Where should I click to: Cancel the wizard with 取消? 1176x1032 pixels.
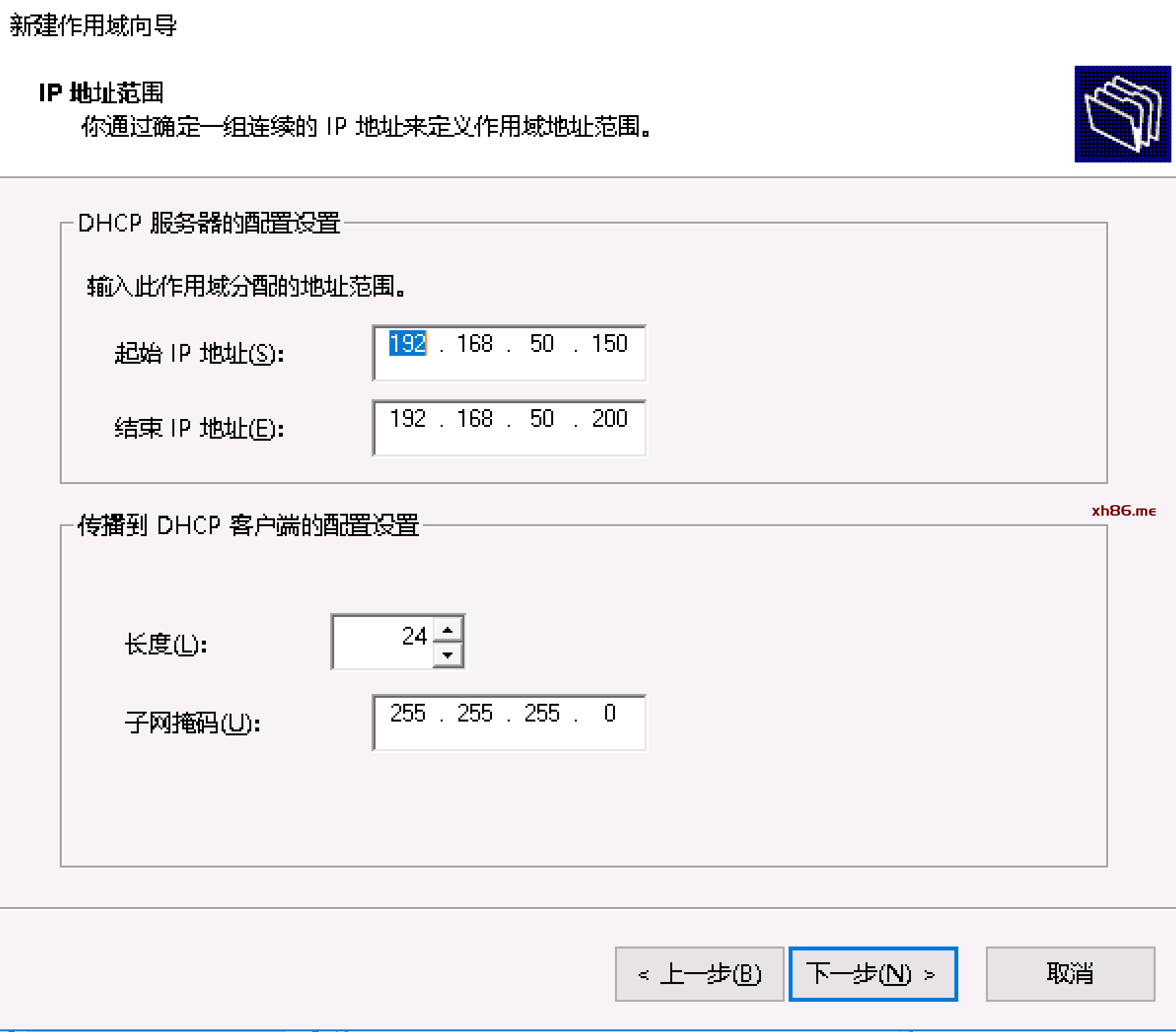pyautogui.click(x=1070, y=973)
